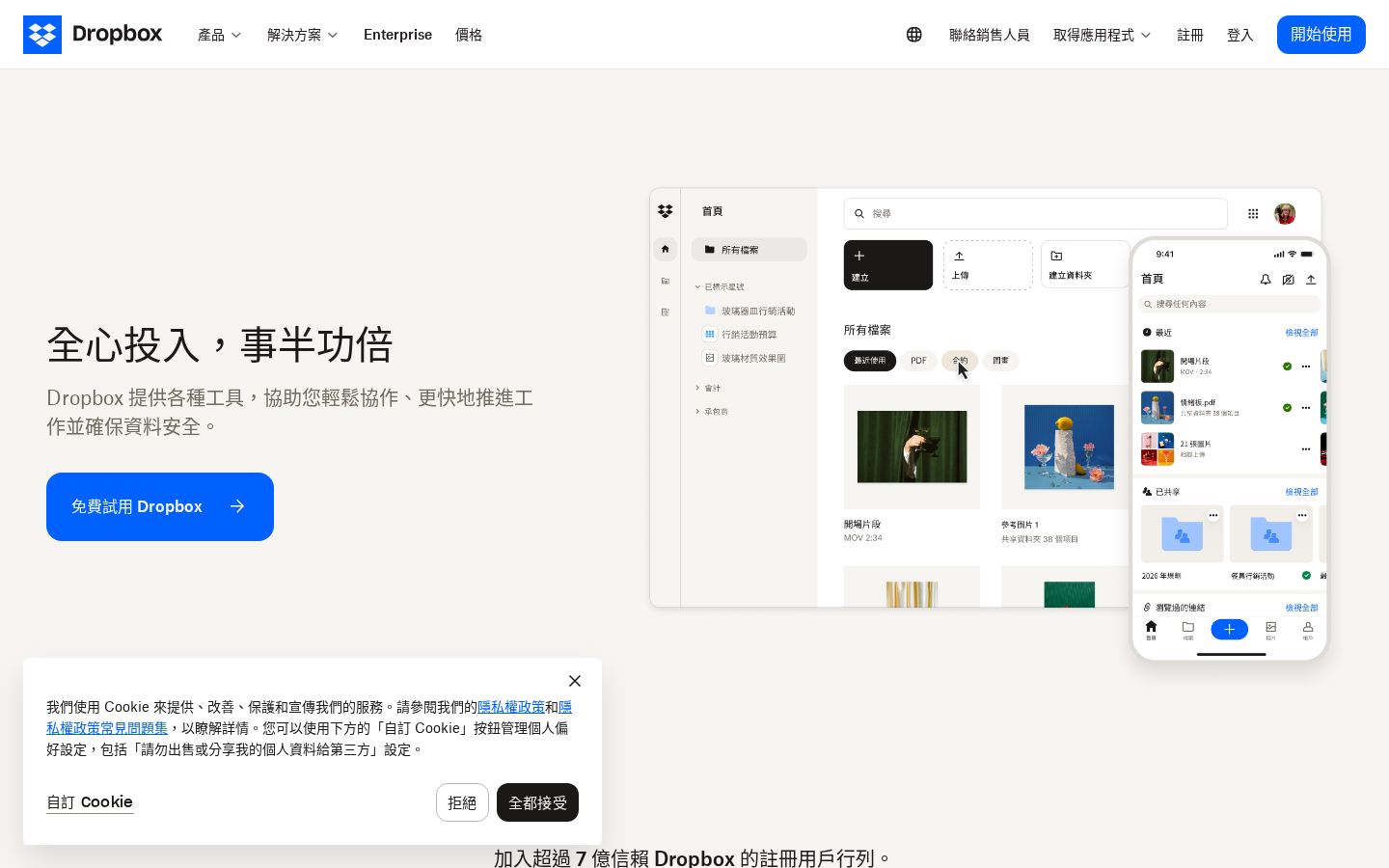
Task: Click the Dropbox logo in the header
Action: [x=93, y=35]
